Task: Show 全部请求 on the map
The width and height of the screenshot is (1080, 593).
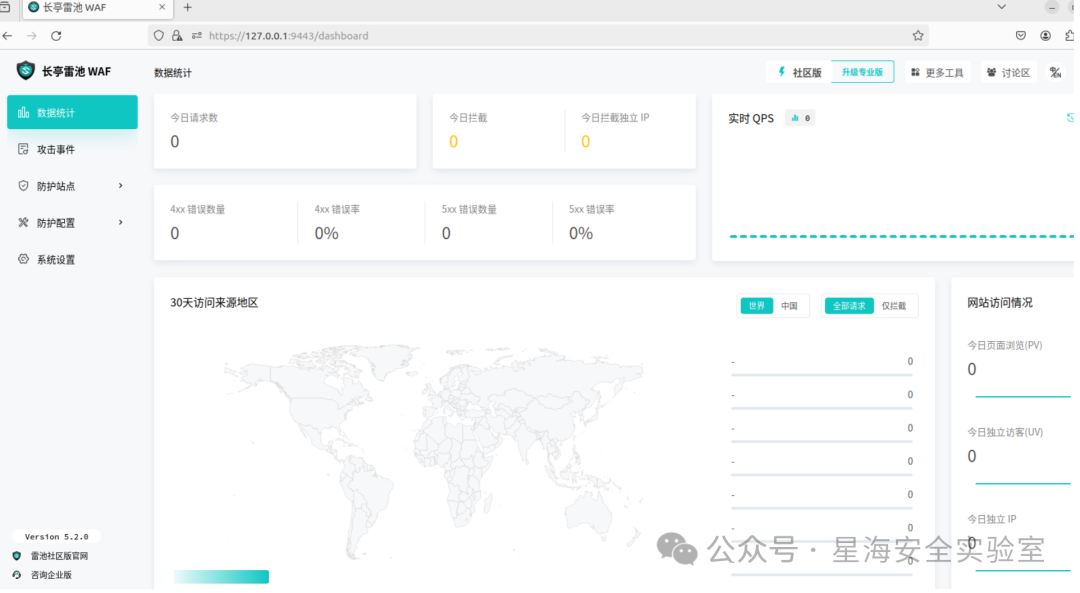Action: (849, 306)
